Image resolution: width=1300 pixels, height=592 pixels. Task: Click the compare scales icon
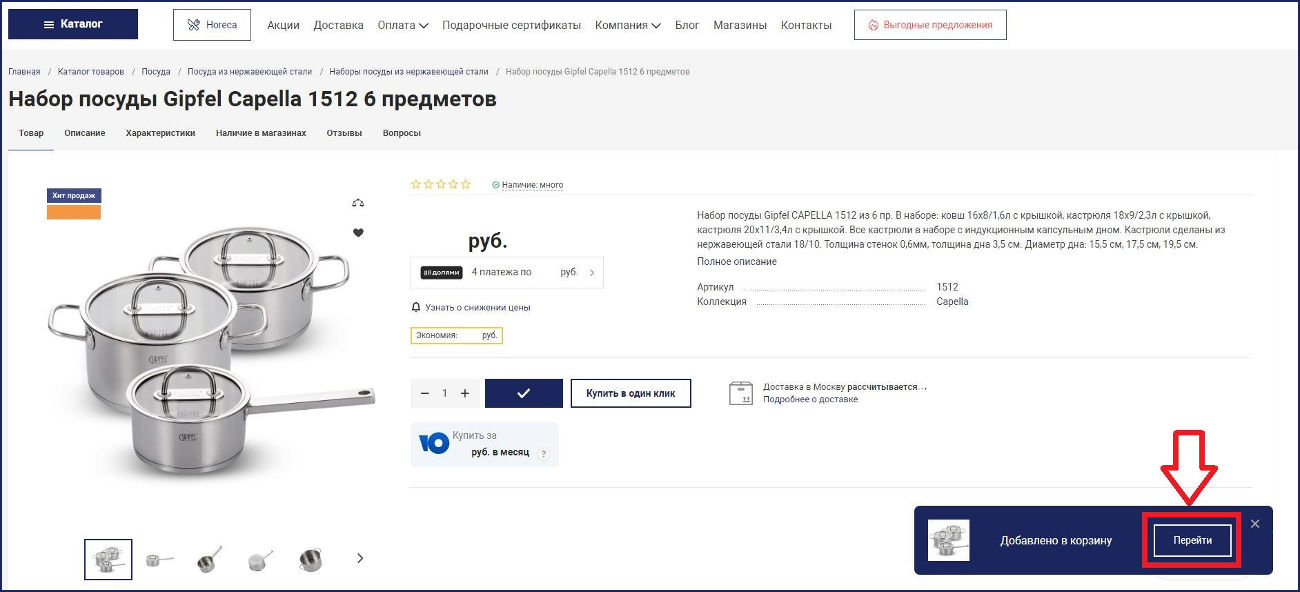[359, 203]
